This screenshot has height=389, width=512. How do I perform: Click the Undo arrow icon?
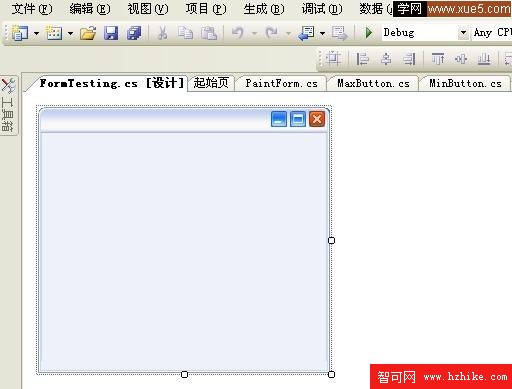pyautogui.click(x=238, y=33)
